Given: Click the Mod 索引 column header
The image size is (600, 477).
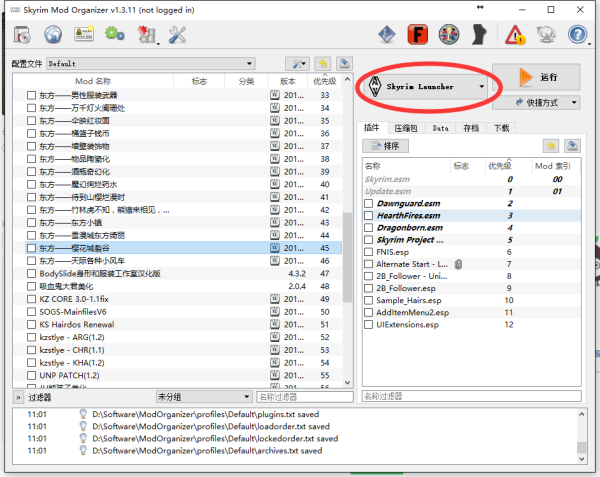Looking at the screenshot, I should [x=553, y=166].
